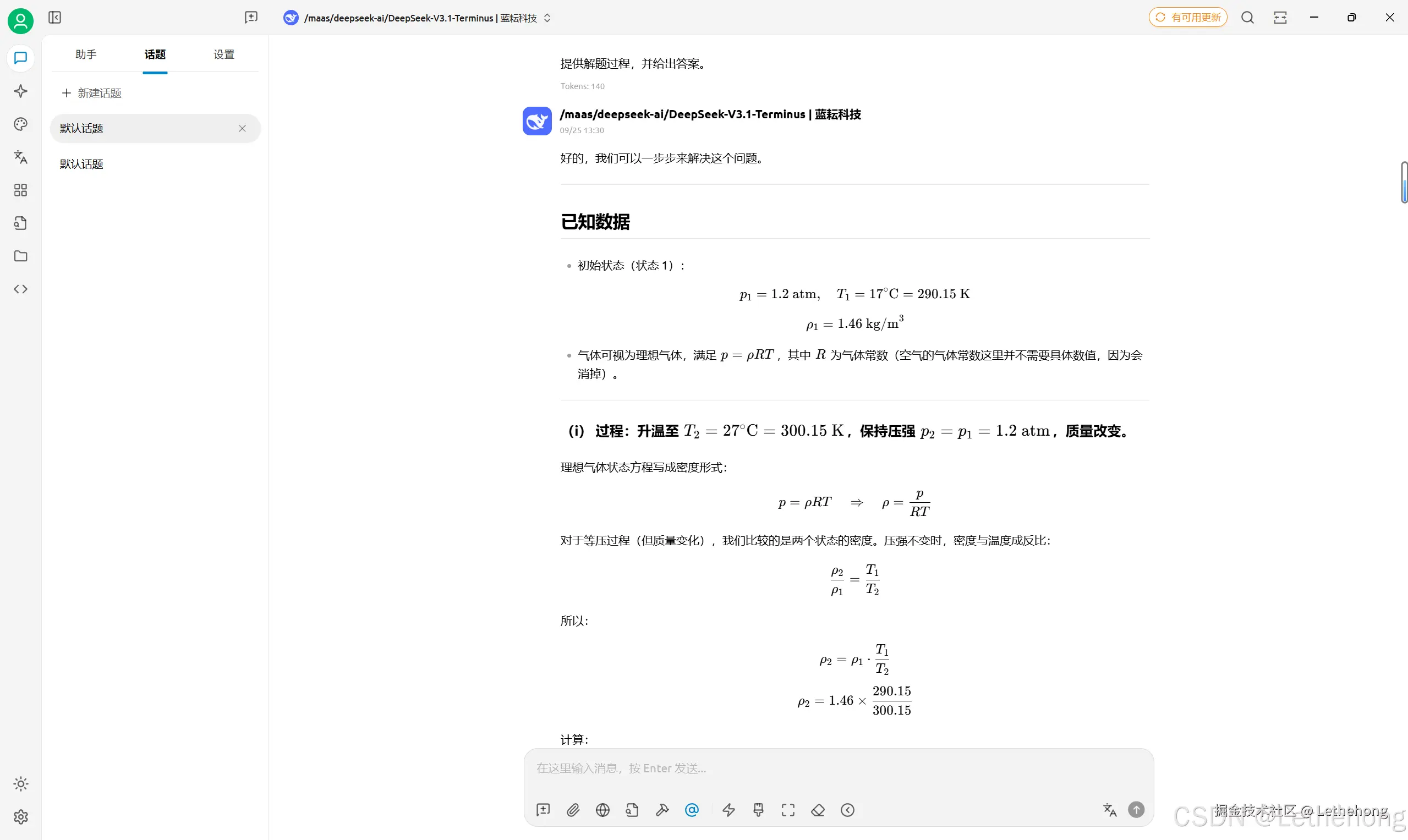Switch to the 助手 tab

pos(85,54)
